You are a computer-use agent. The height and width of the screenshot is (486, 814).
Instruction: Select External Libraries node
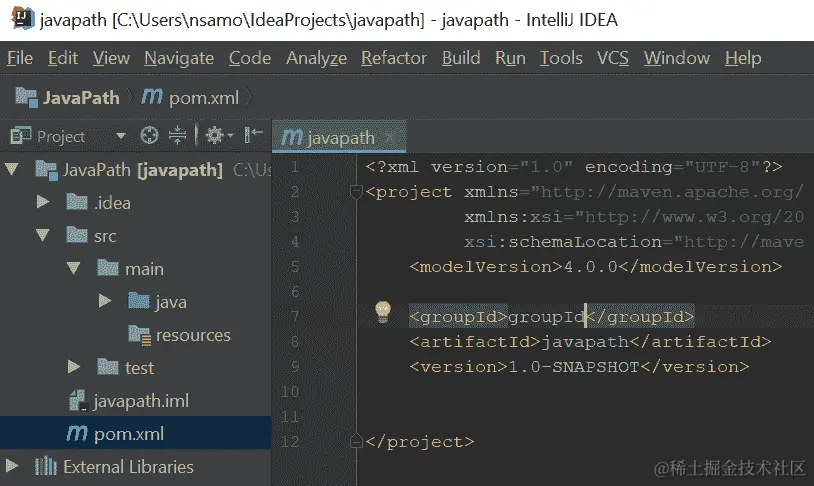pos(128,467)
